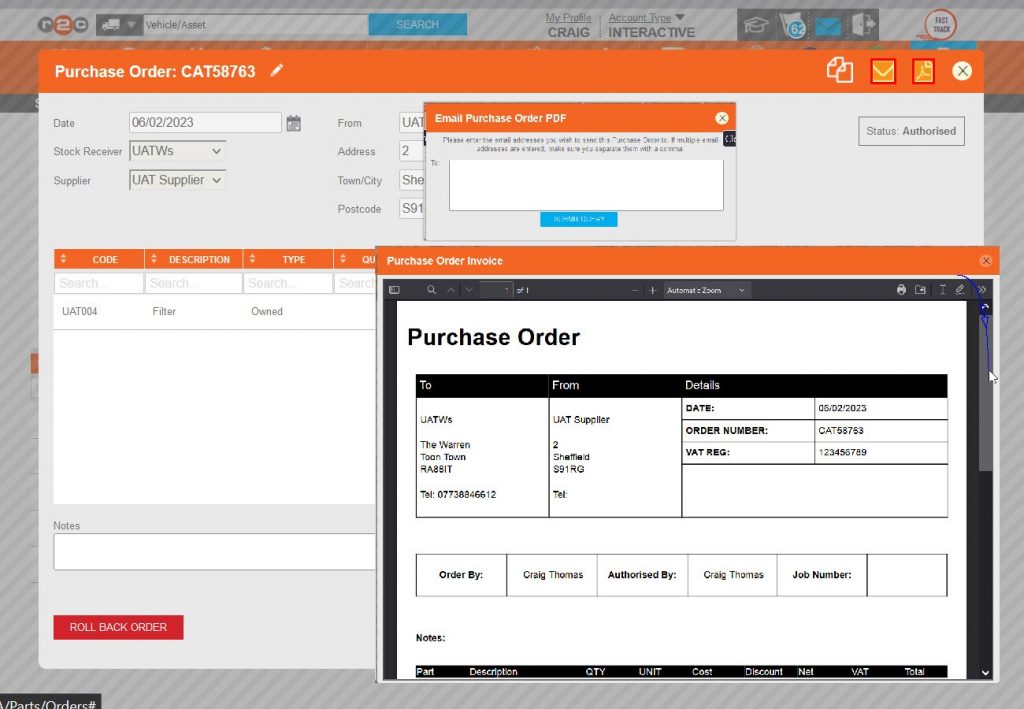Print the Purchase Order Invoice PDF
Viewport: 1024px width, 709px height.
tap(901, 289)
